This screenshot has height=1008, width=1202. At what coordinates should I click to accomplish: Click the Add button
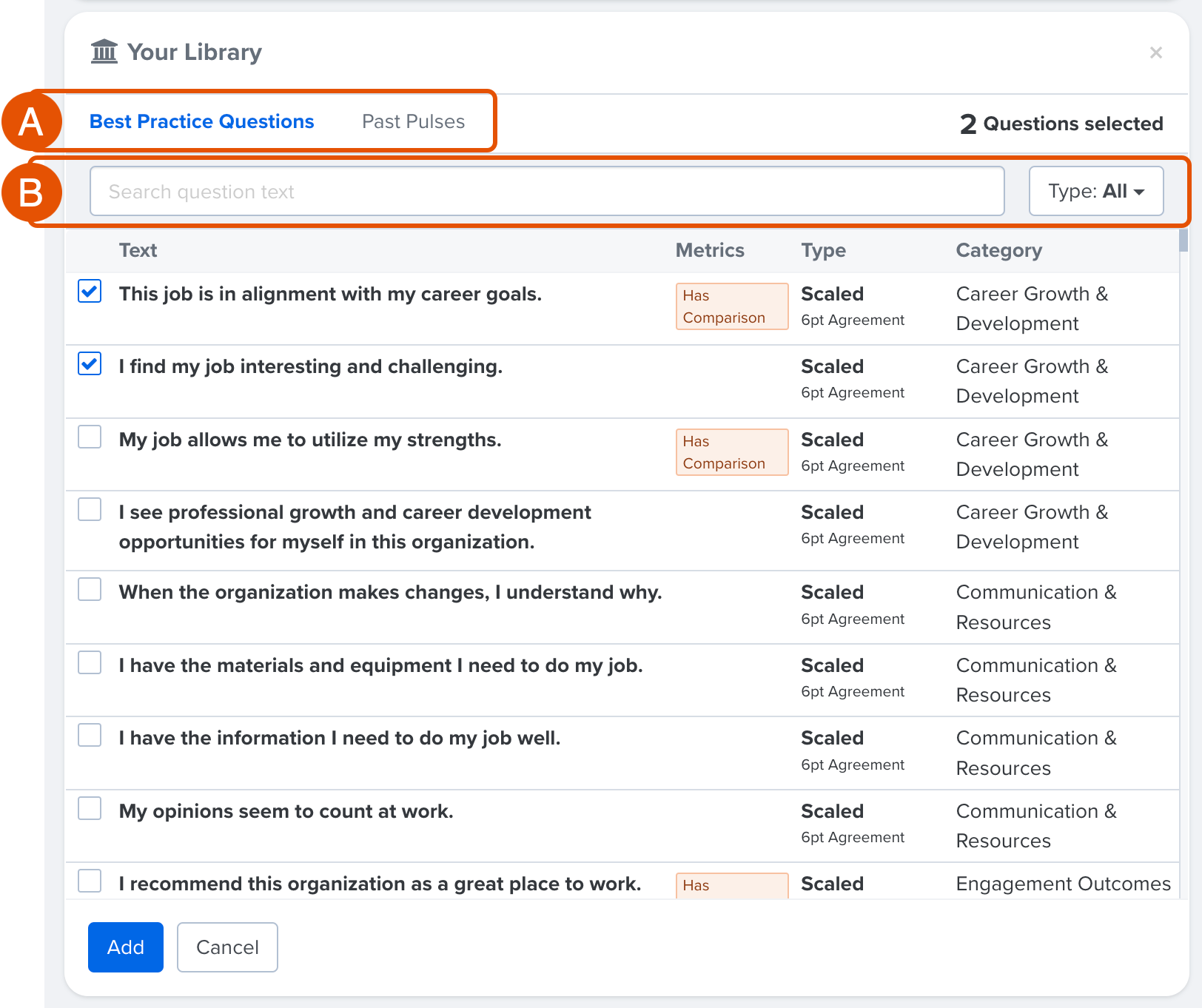click(x=124, y=947)
